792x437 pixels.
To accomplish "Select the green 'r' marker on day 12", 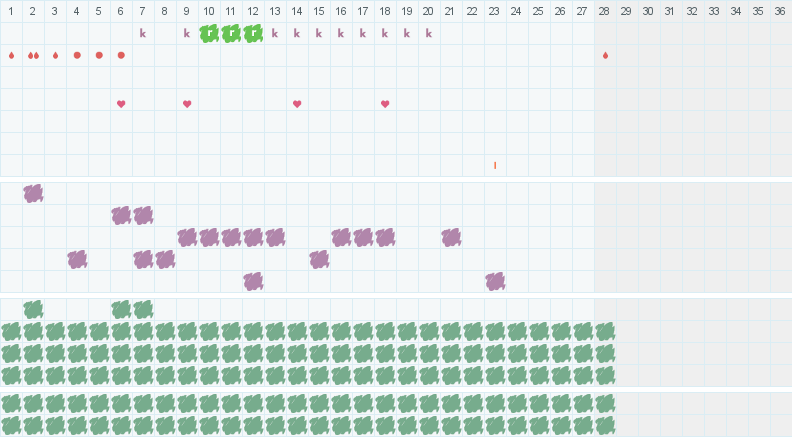I will [253, 33].
